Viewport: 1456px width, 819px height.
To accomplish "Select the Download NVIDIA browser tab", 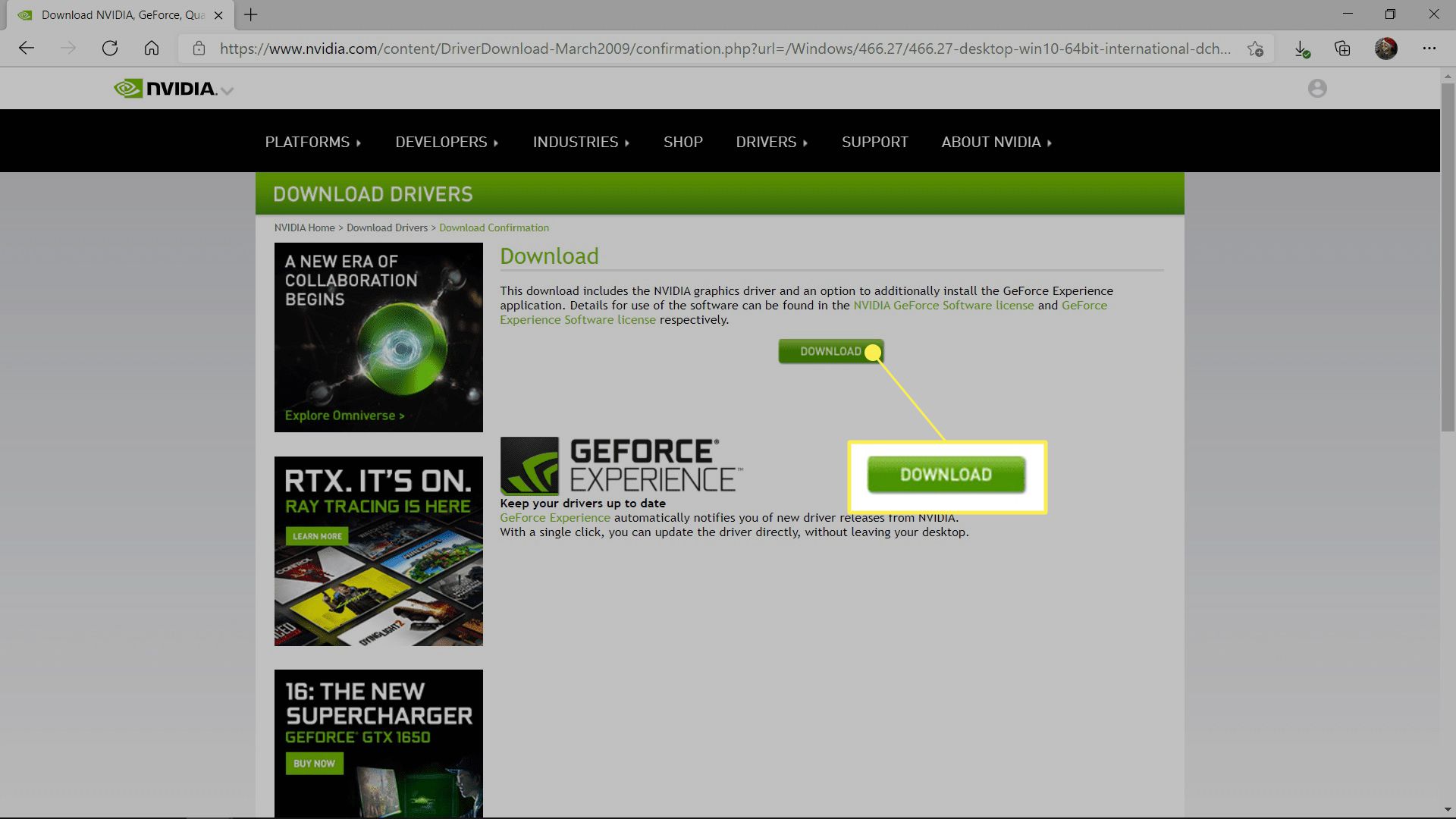I will point(121,14).
